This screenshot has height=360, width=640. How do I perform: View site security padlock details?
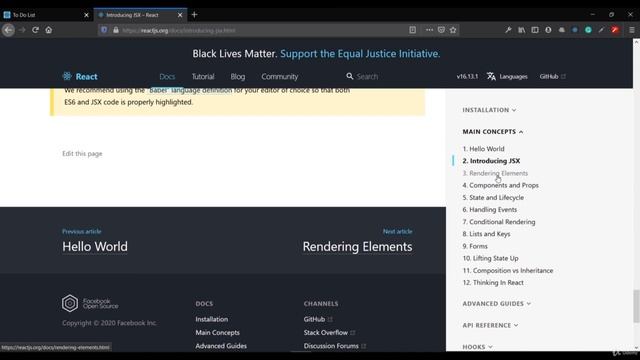click(x=116, y=30)
